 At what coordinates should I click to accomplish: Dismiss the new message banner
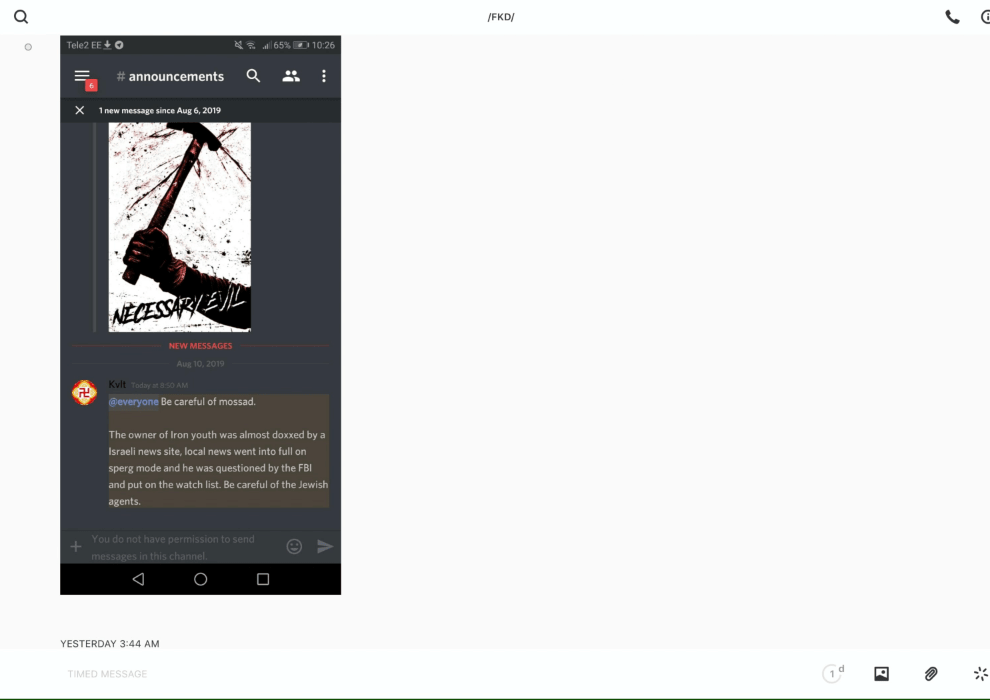80,110
